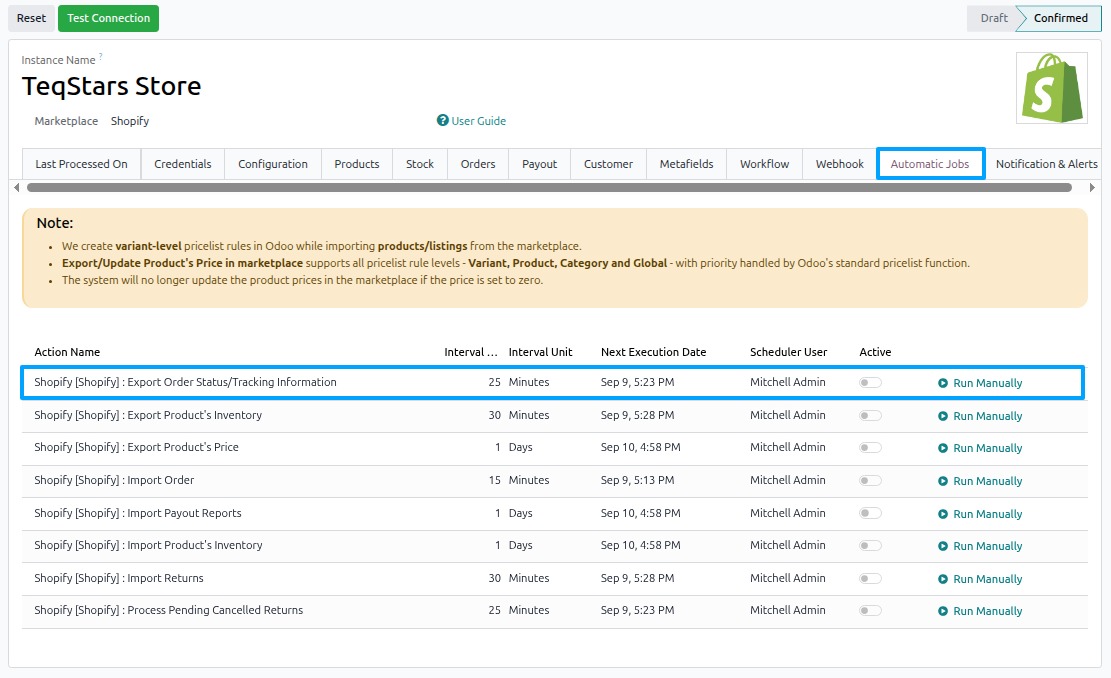
Task: Open the Orders tab
Action: (x=478, y=164)
